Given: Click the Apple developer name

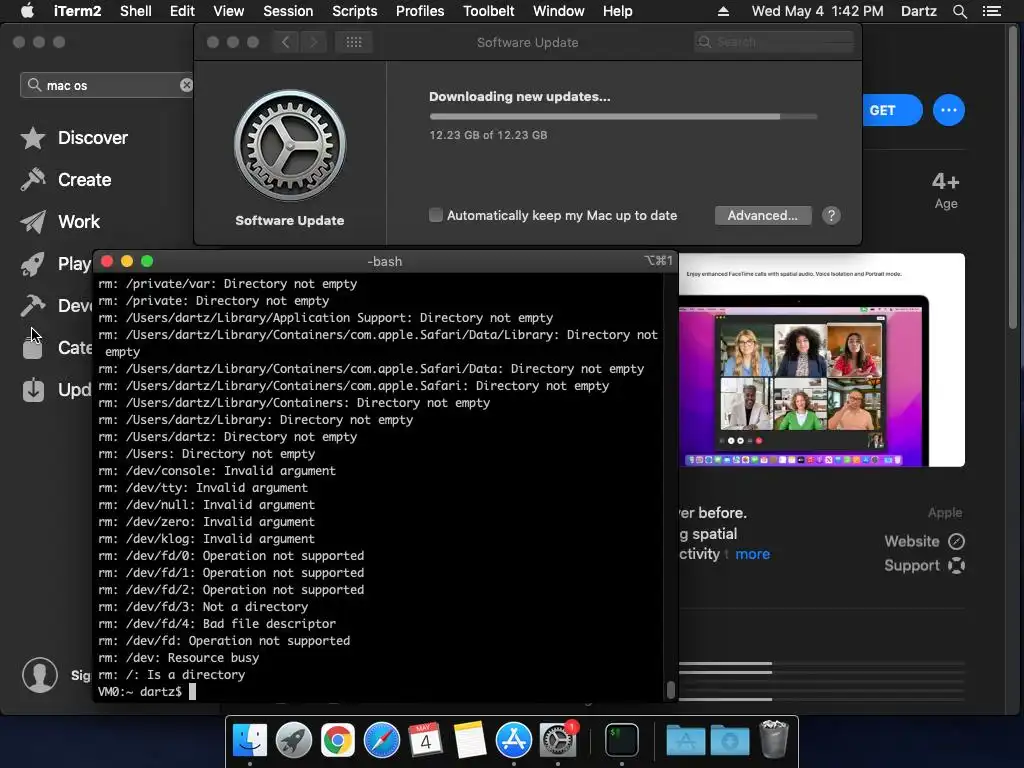Looking at the screenshot, I should 945,513.
